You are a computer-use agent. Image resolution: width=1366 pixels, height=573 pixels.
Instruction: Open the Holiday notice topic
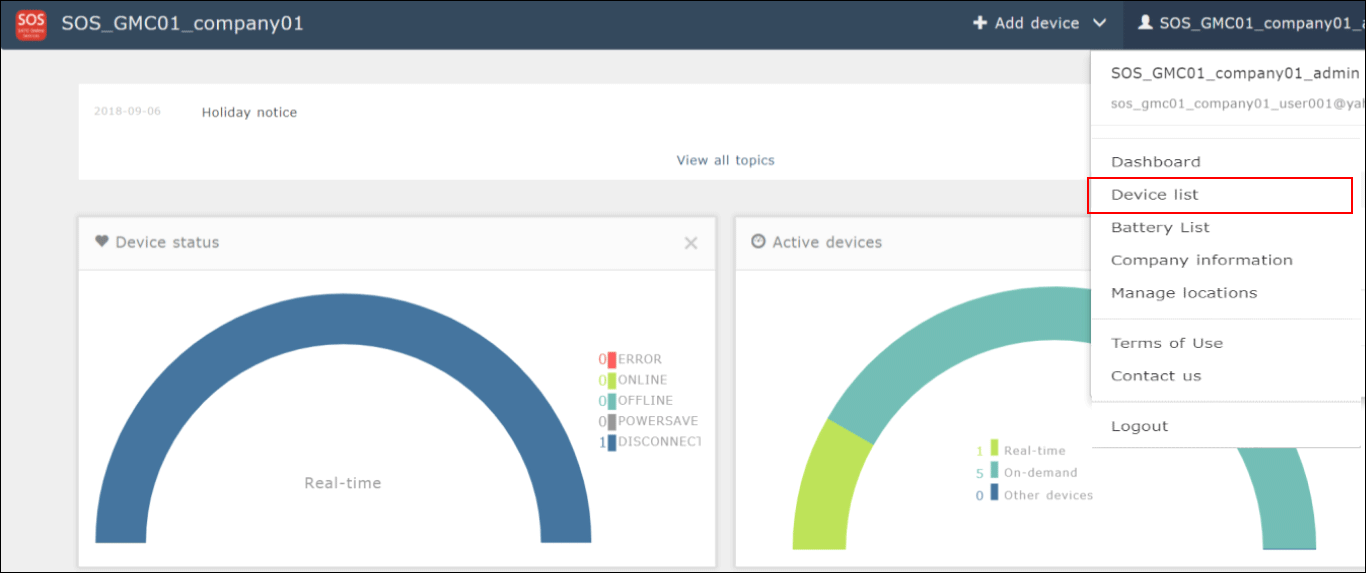[x=249, y=113]
